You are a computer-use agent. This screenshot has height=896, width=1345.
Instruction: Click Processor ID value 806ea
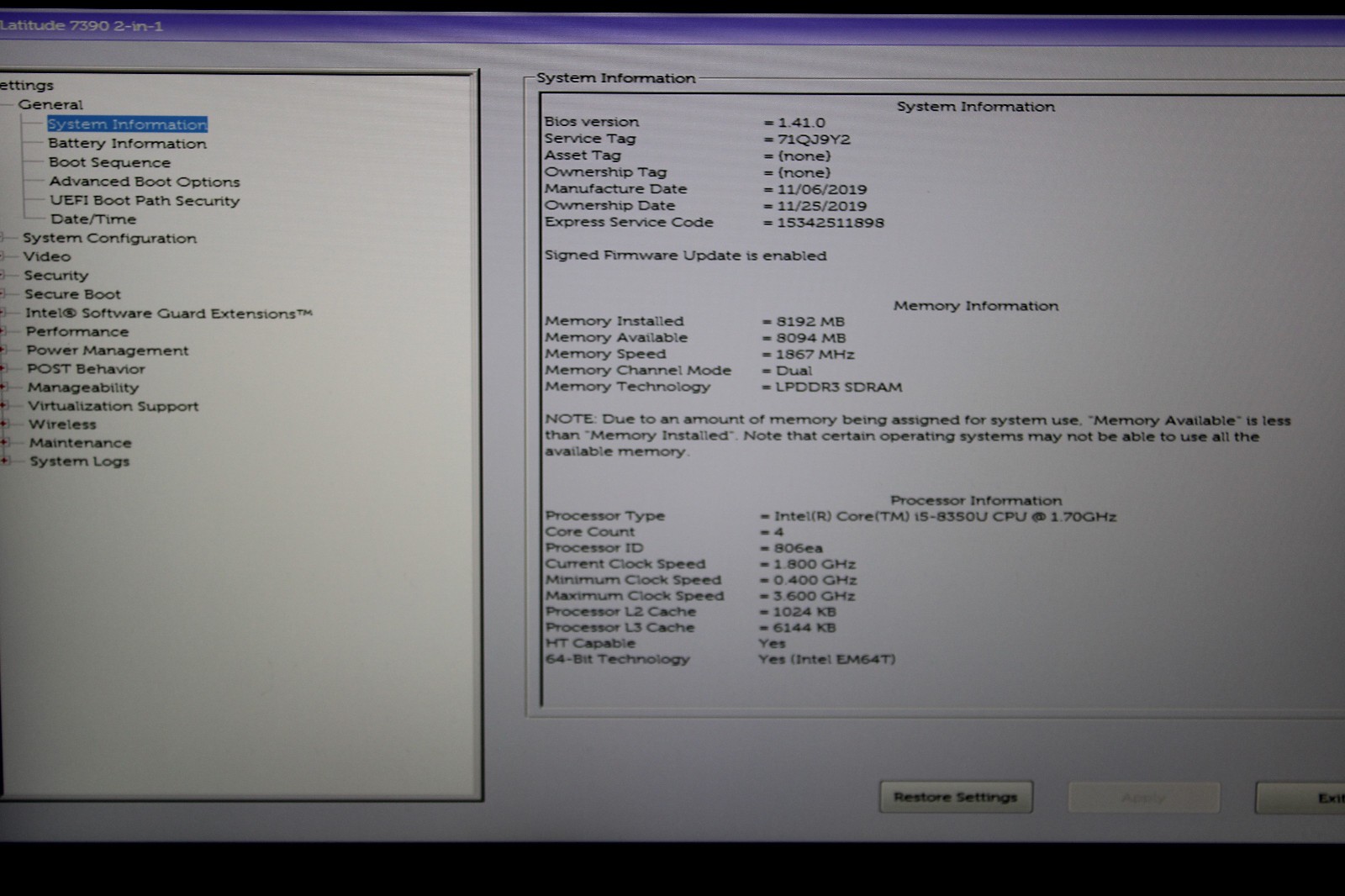click(x=799, y=548)
